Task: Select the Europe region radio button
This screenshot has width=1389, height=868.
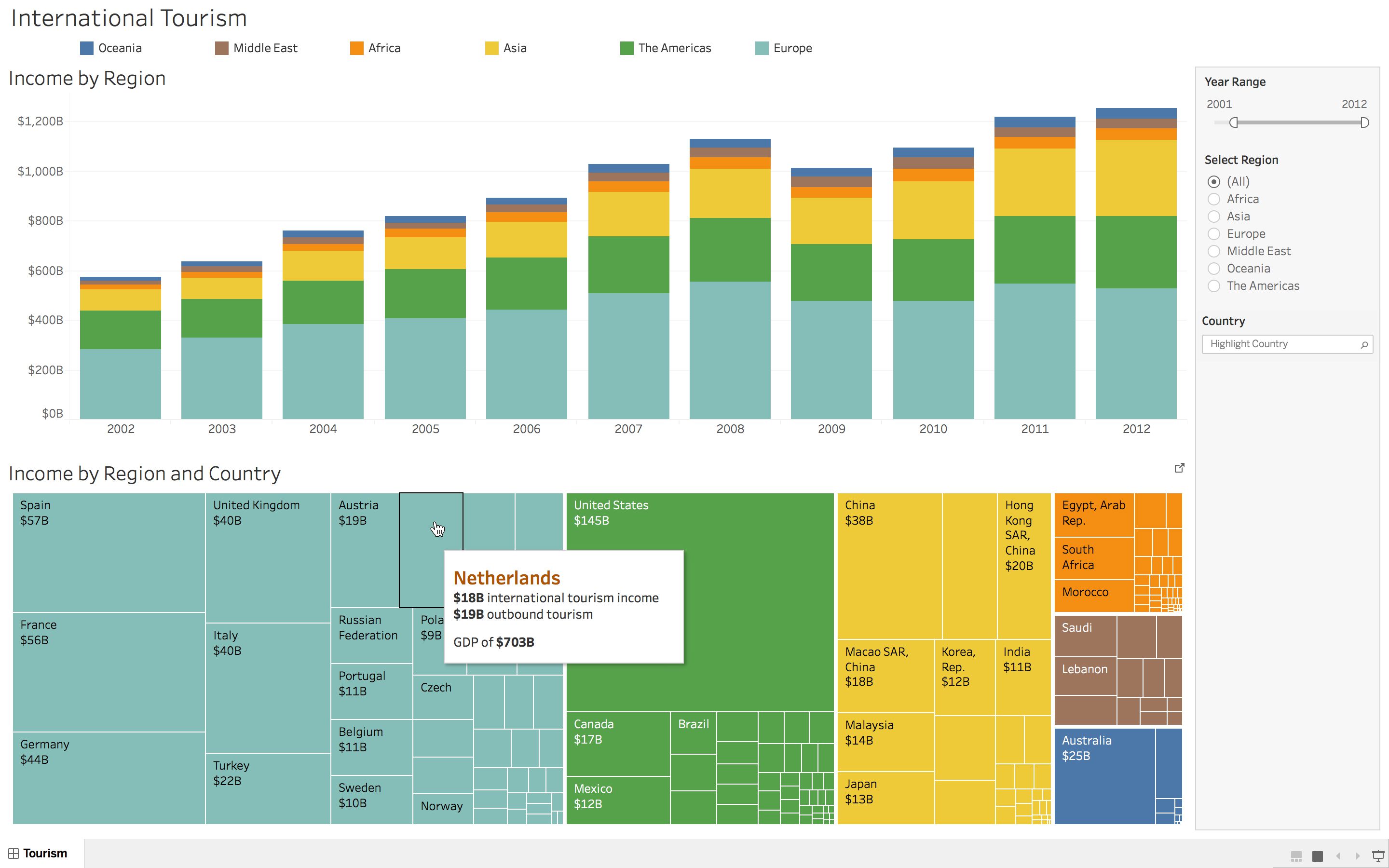Action: tap(1214, 234)
